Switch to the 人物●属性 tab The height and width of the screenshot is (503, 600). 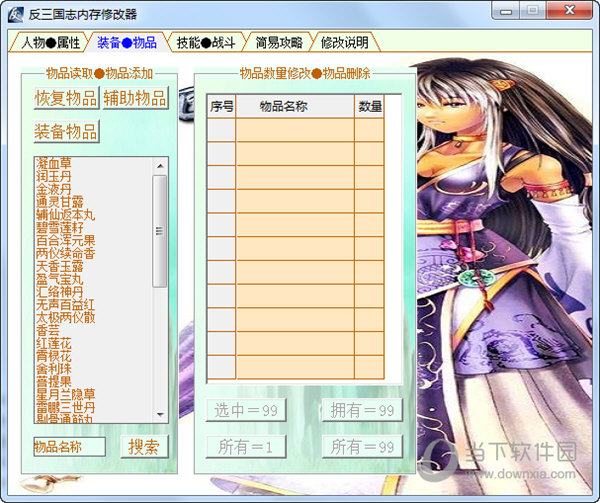(x=50, y=42)
